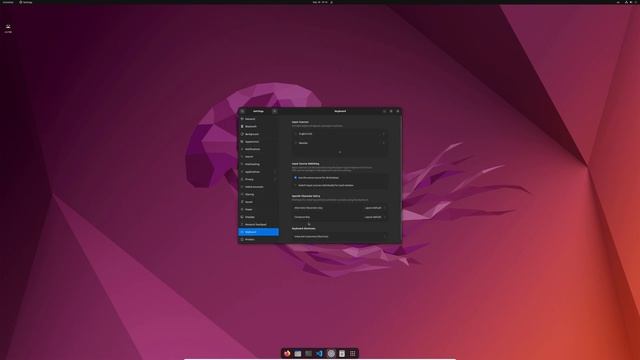The height and width of the screenshot is (360, 640).
Task: Go to Sharing settings panel
Action: (x=259, y=194)
